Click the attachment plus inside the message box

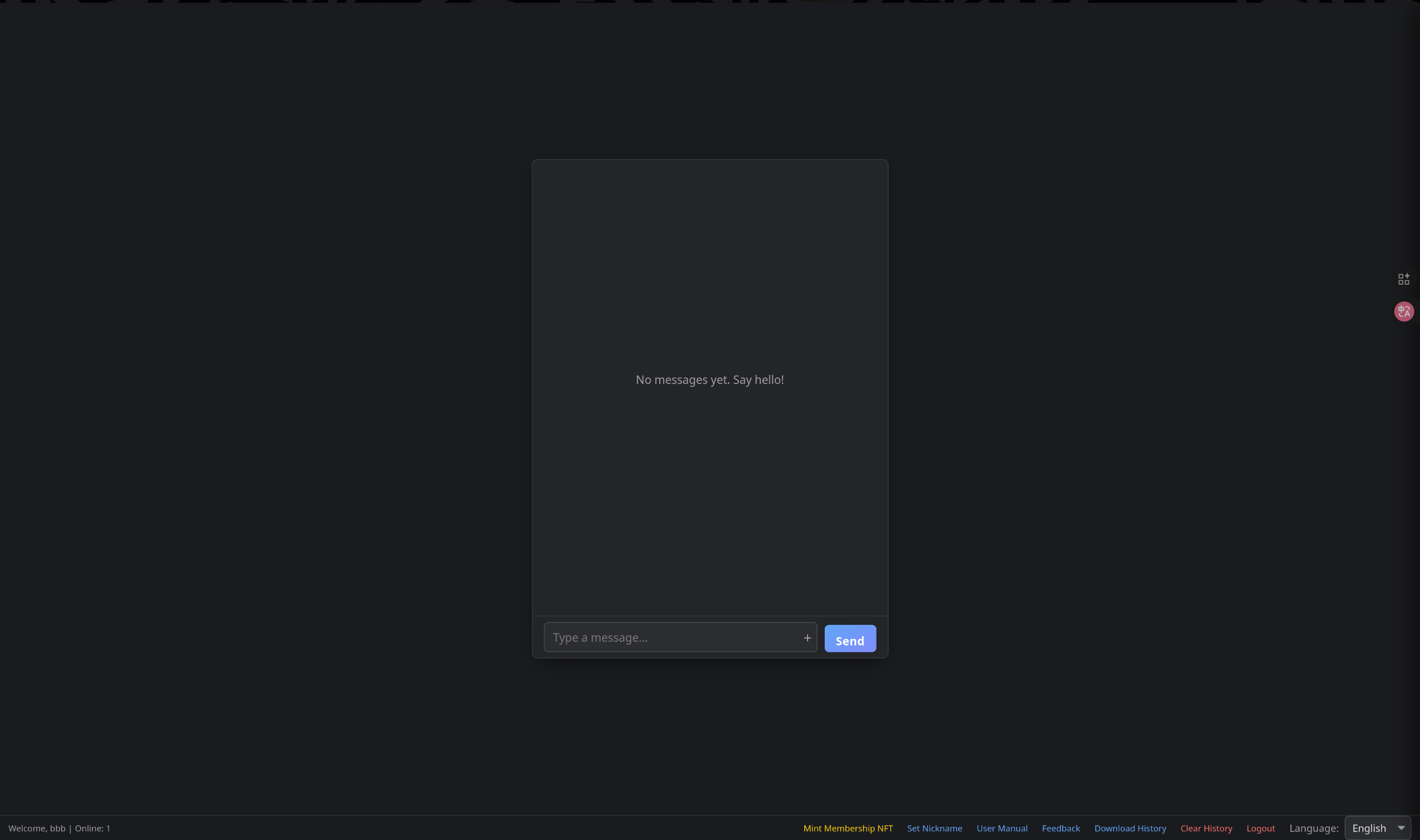pyautogui.click(x=807, y=637)
